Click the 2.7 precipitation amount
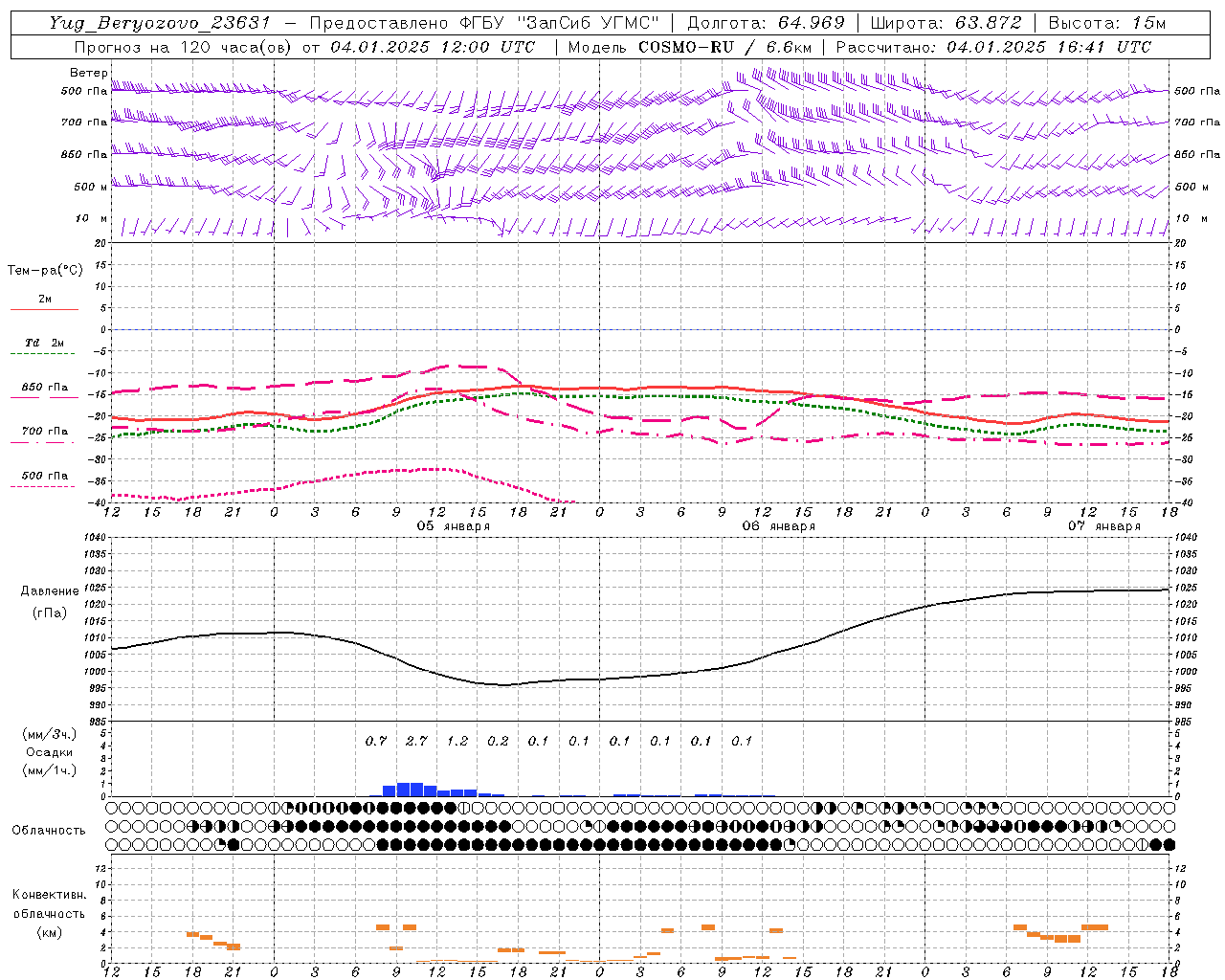The image size is (1225, 980). 416,741
